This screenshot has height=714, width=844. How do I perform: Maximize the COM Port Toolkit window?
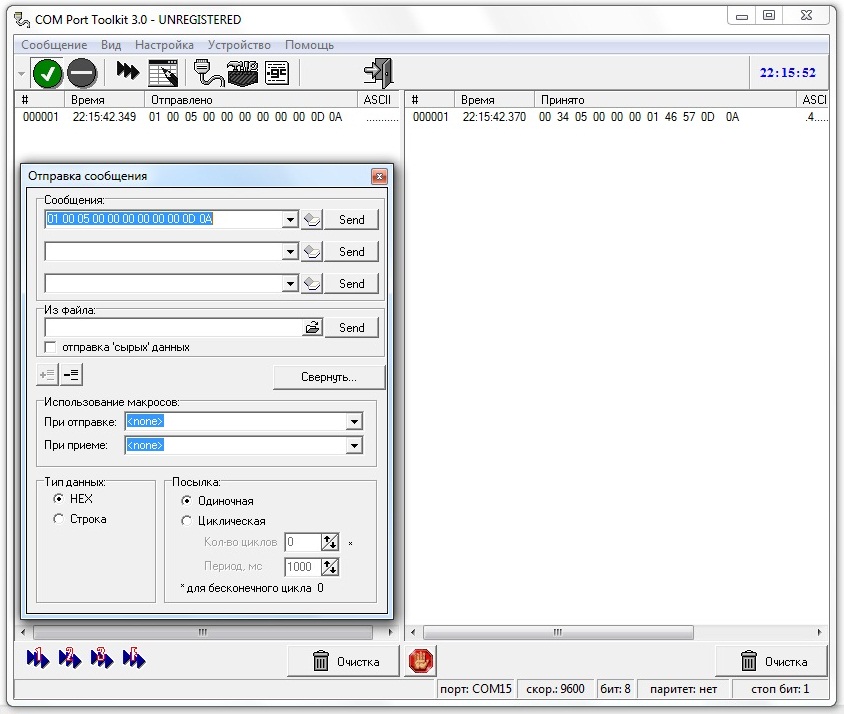click(x=769, y=16)
